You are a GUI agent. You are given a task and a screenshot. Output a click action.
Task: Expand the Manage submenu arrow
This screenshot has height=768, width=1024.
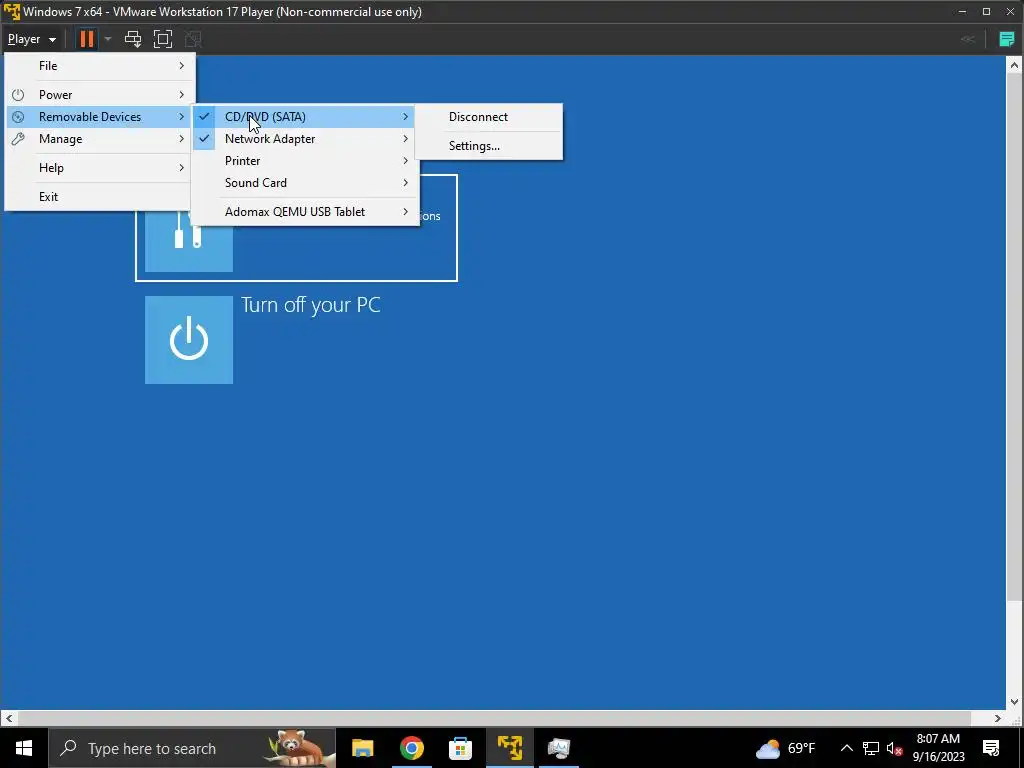click(x=182, y=139)
